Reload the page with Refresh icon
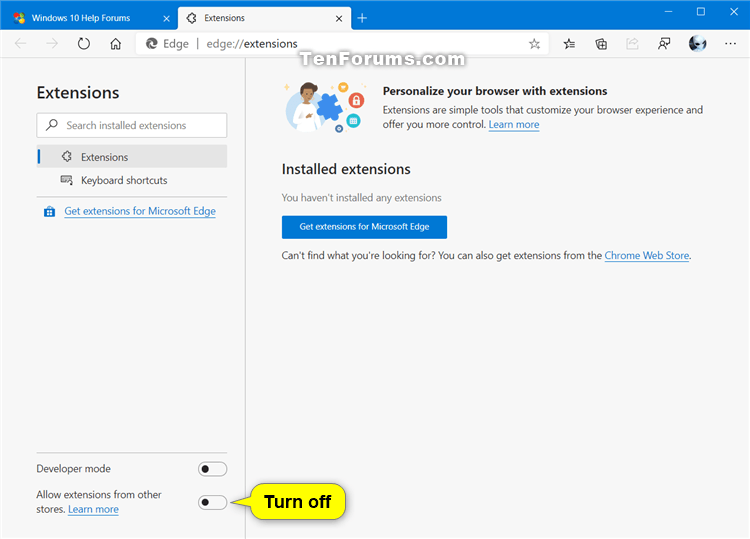This screenshot has width=750, height=539. coord(84,44)
